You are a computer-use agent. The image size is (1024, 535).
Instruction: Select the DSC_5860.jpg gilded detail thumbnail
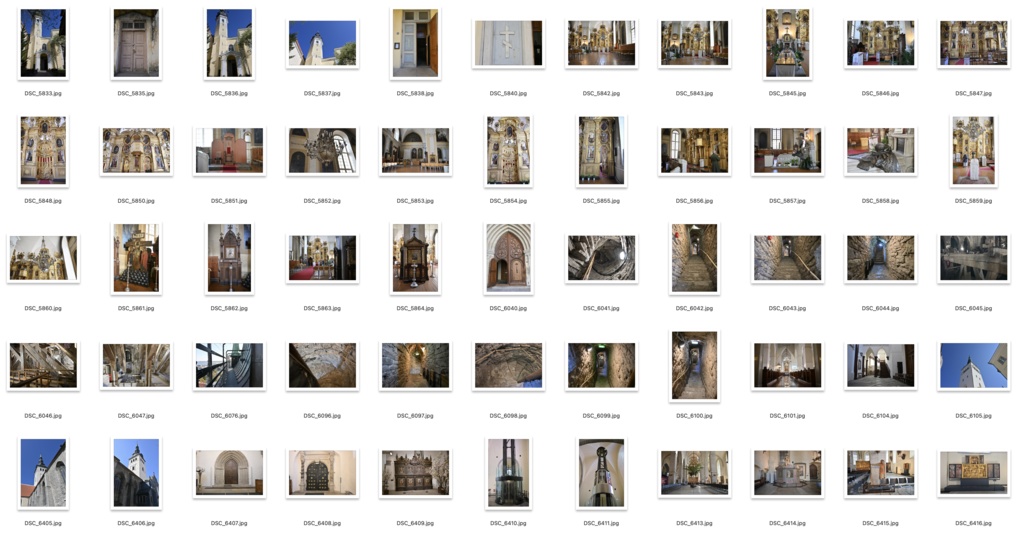click(43, 258)
